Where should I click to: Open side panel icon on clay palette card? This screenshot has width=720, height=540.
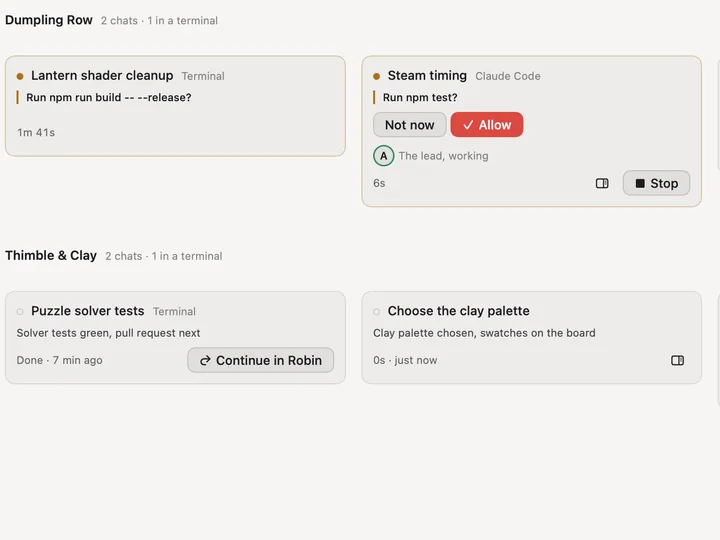tap(677, 360)
